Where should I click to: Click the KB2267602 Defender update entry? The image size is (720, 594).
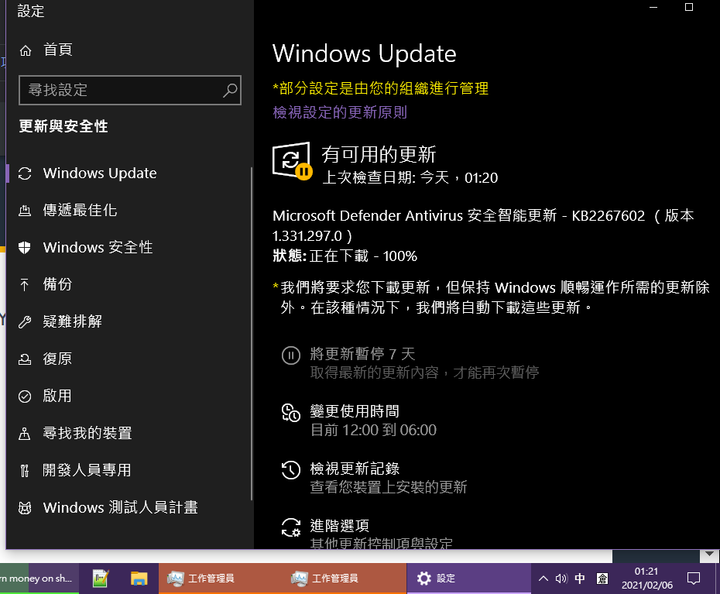(483, 225)
